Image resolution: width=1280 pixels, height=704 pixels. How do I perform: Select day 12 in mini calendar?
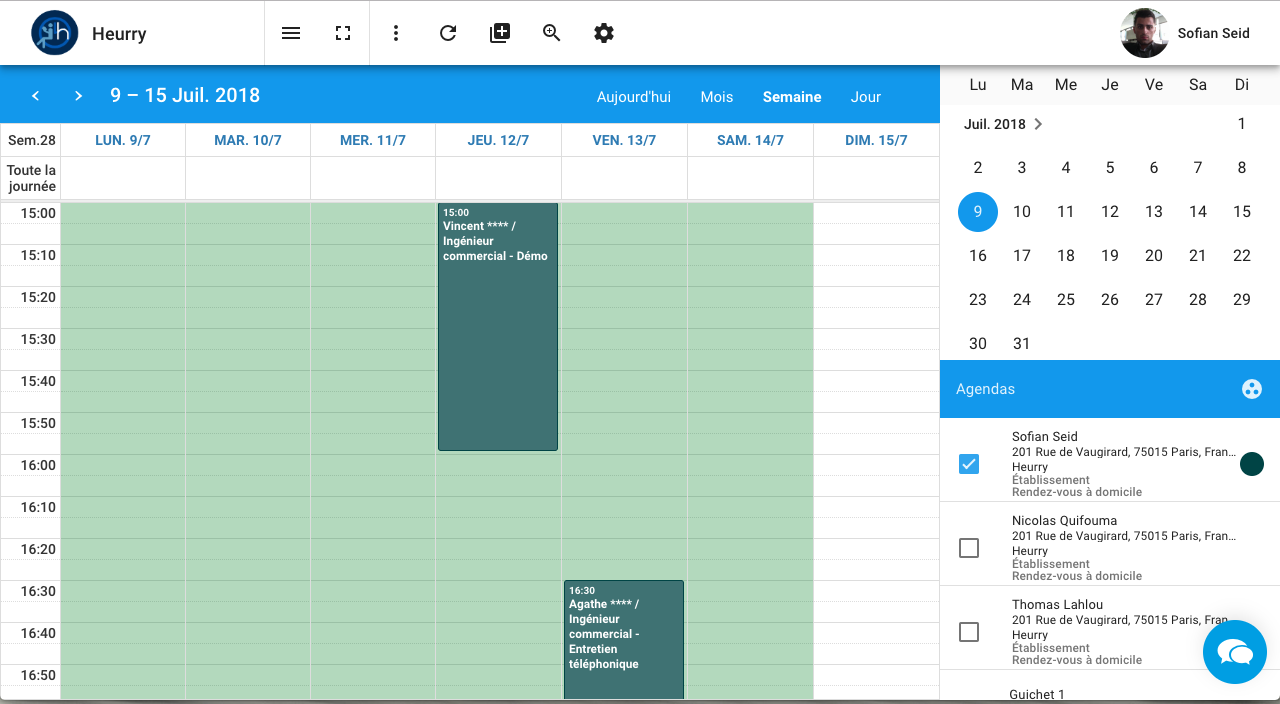point(1110,212)
